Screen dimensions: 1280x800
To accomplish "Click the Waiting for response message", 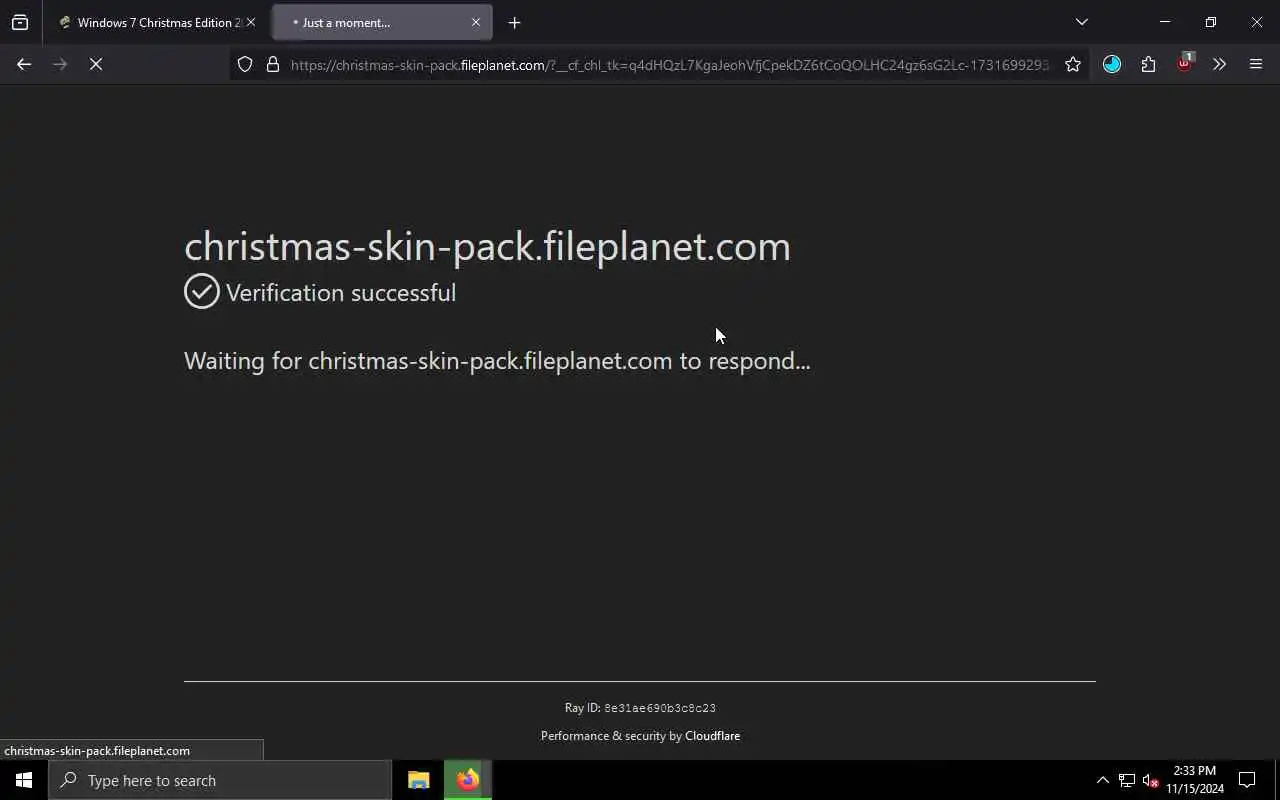I will pos(497,361).
